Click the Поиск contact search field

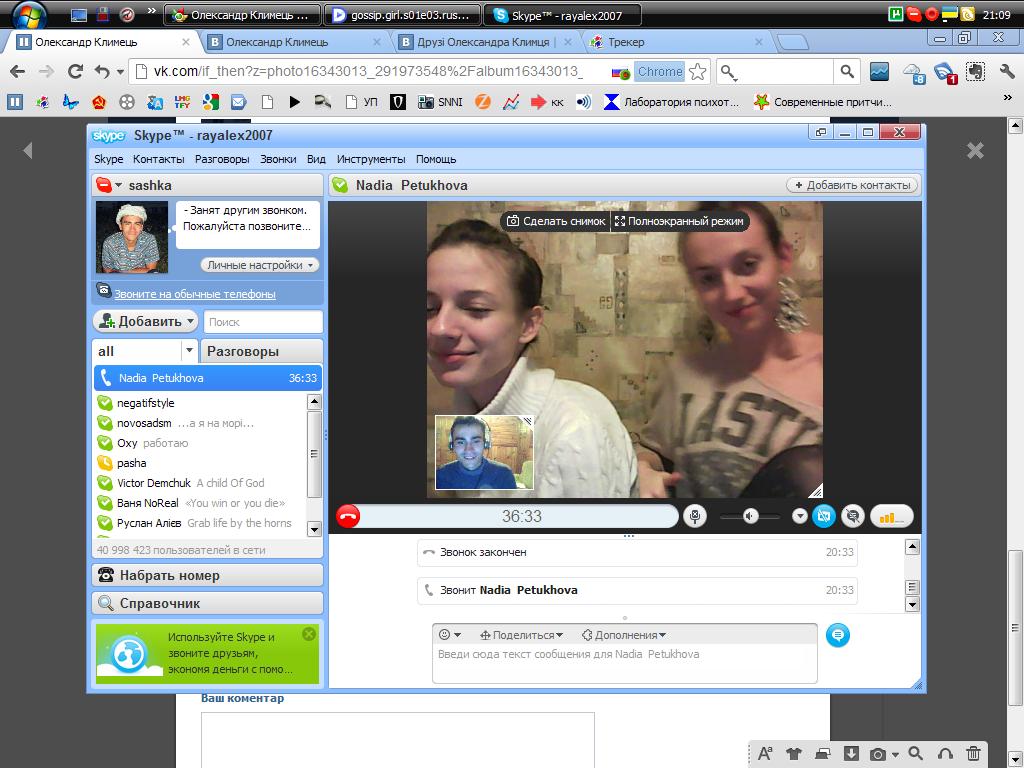click(x=263, y=321)
